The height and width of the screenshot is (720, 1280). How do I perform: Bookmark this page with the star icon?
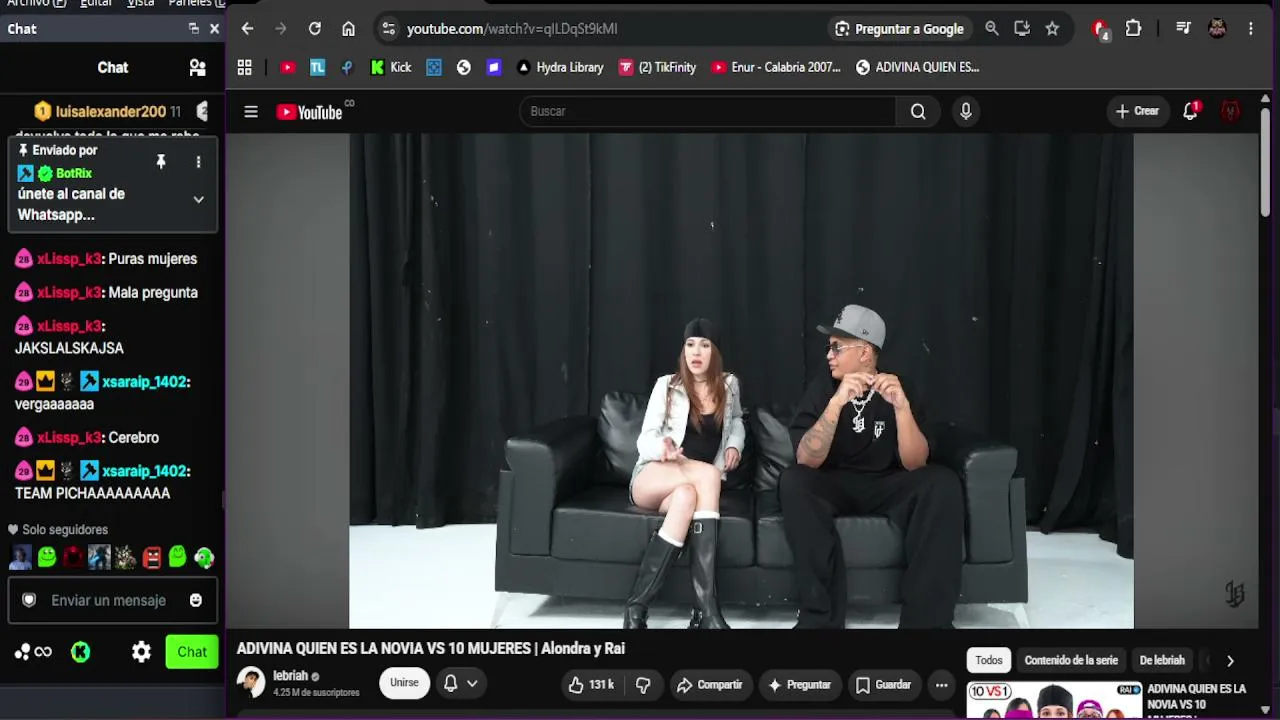pyautogui.click(x=1052, y=29)
